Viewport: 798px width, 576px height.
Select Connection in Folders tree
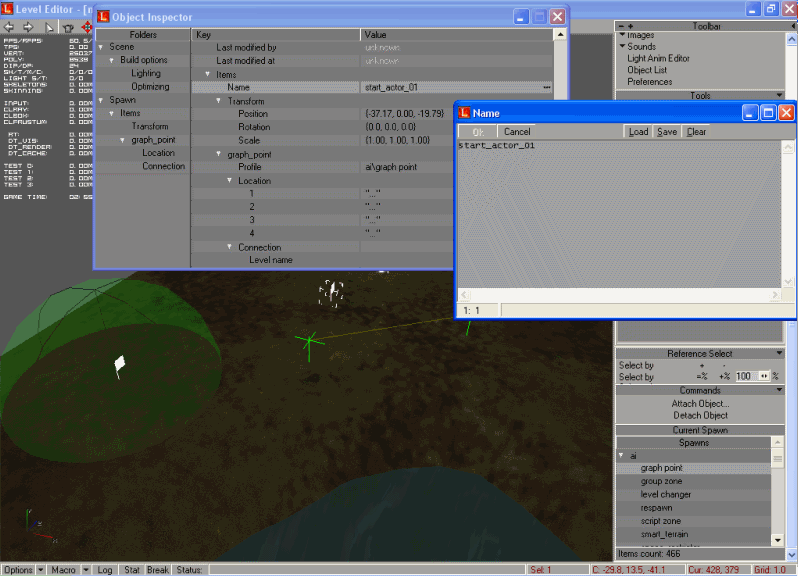tap(163, 166)
